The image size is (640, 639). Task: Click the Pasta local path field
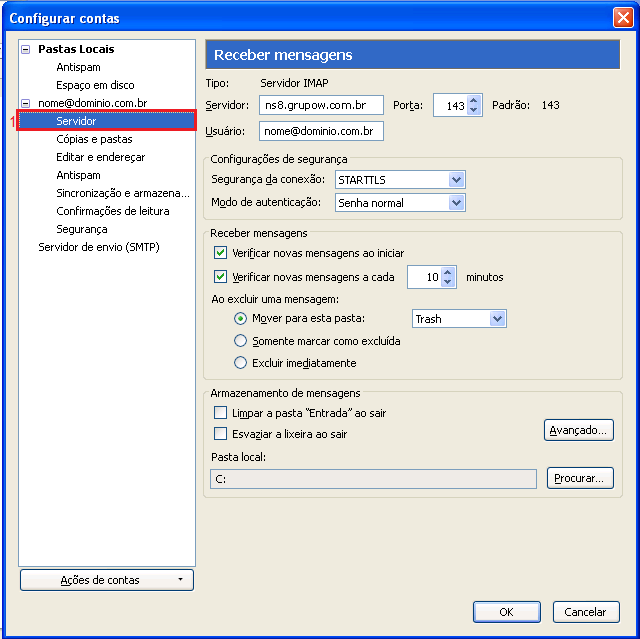pyautogui.click(x=373, y=479)
